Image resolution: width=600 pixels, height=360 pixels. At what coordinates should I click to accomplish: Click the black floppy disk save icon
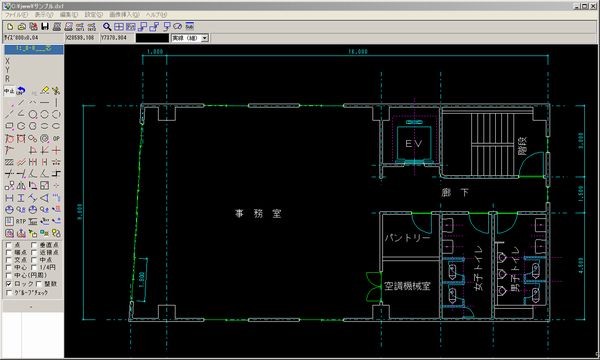coord(45,26)
